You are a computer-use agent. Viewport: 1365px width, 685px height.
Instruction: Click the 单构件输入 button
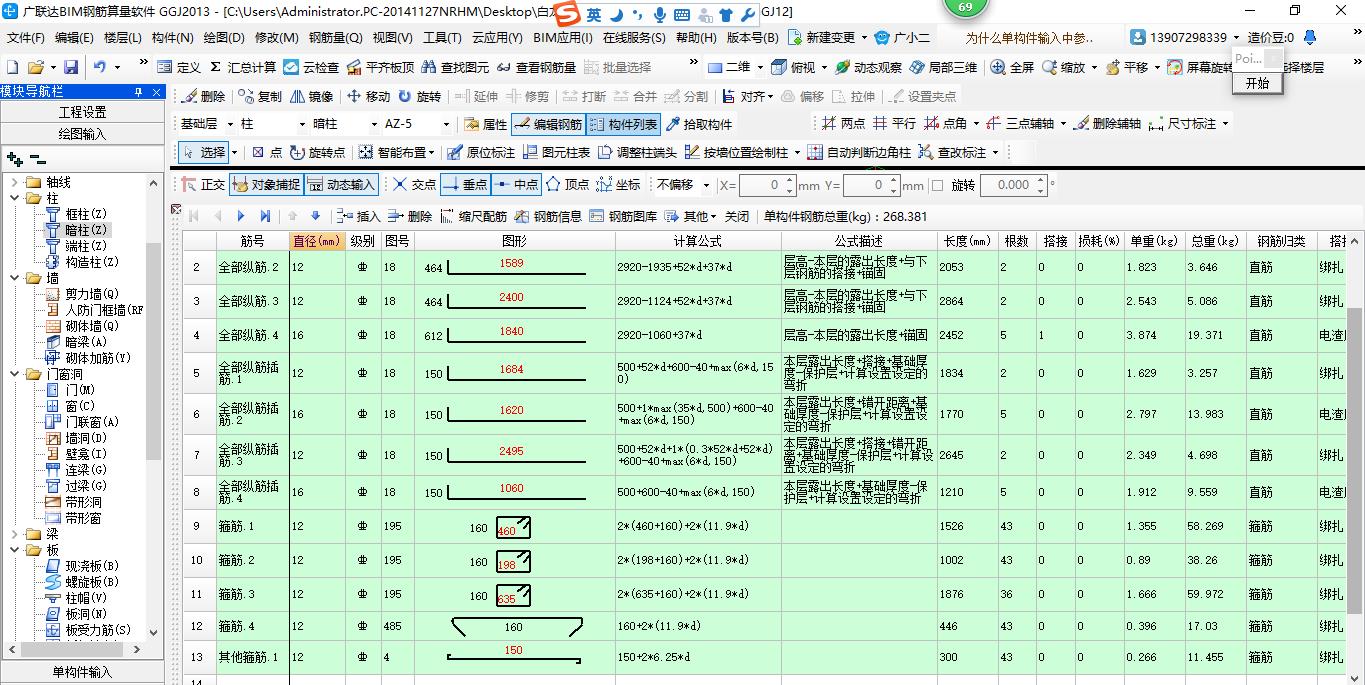pyautogui.click(x=82, y=672)
